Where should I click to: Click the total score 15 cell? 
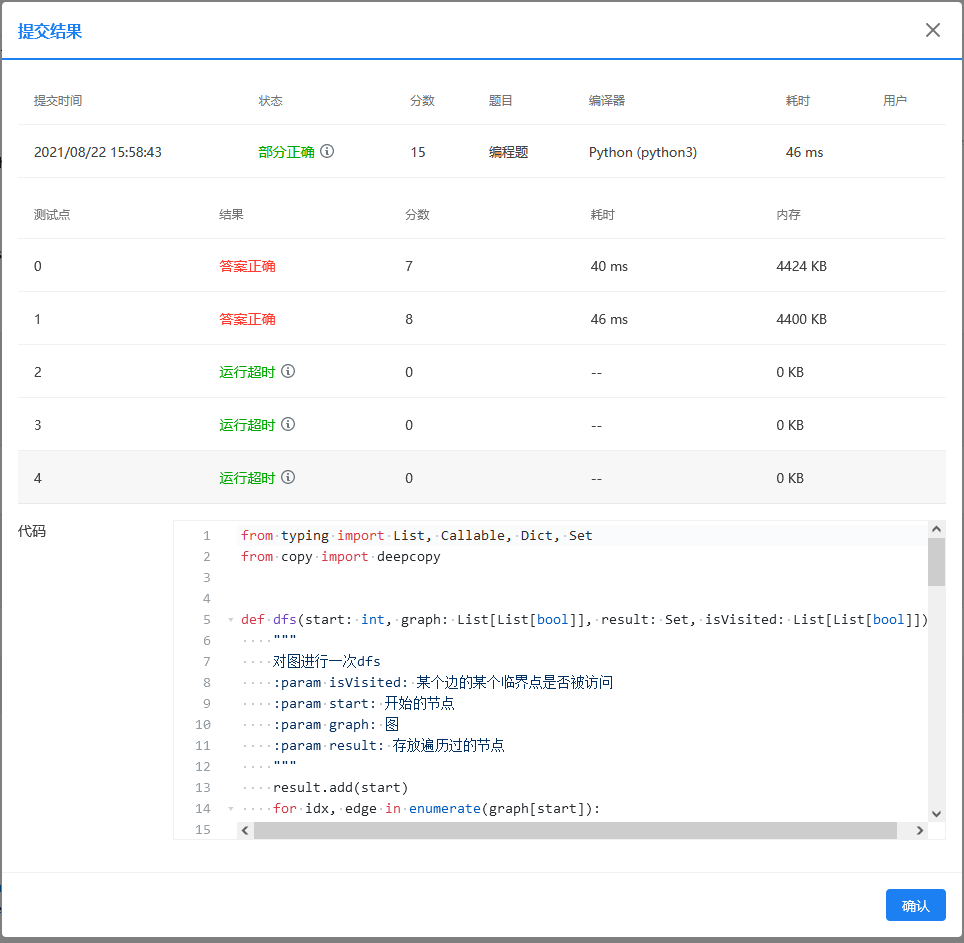point(418,152)
